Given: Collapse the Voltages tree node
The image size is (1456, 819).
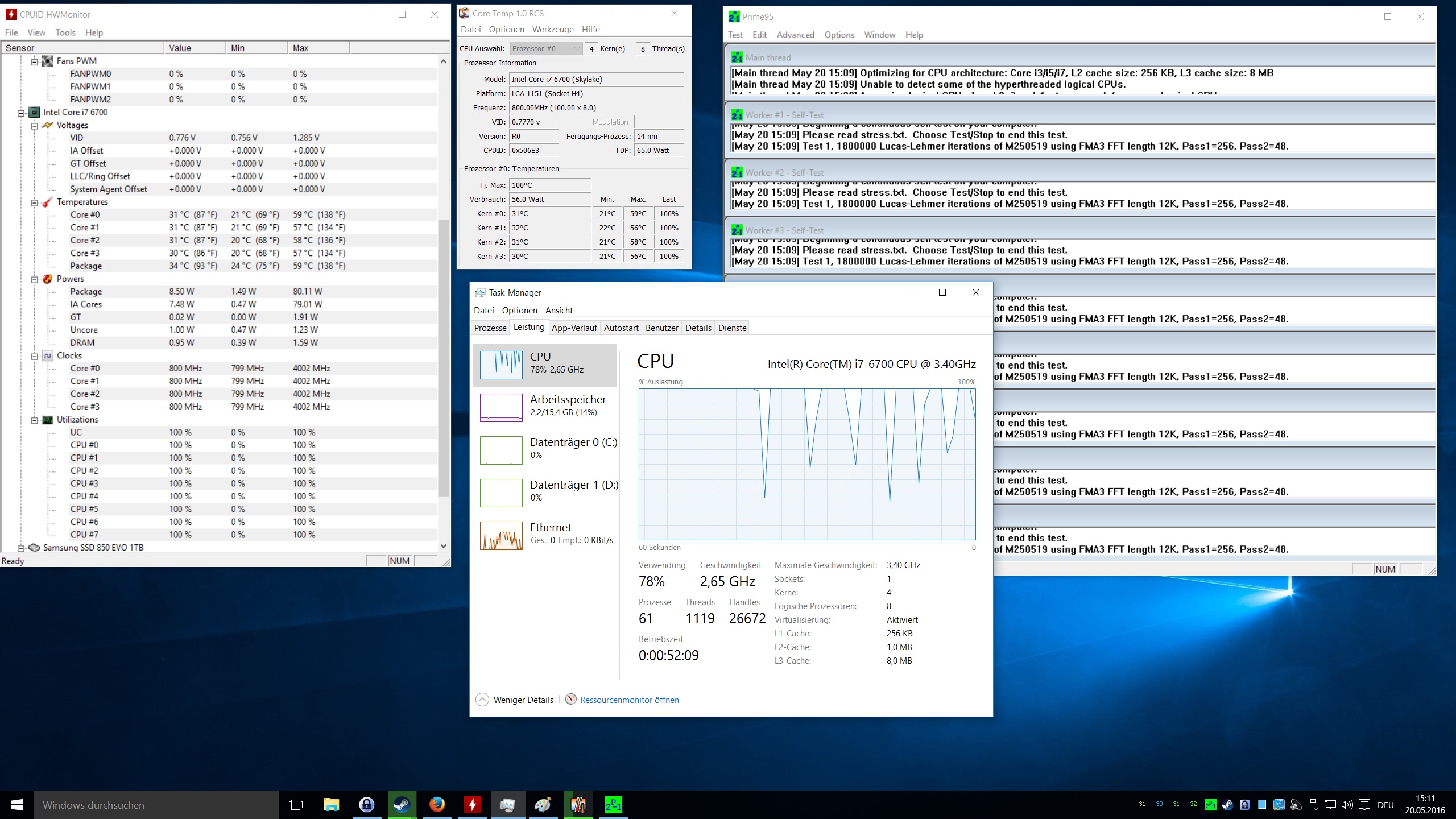Looking at the screenshot, I should pos(35,125).
